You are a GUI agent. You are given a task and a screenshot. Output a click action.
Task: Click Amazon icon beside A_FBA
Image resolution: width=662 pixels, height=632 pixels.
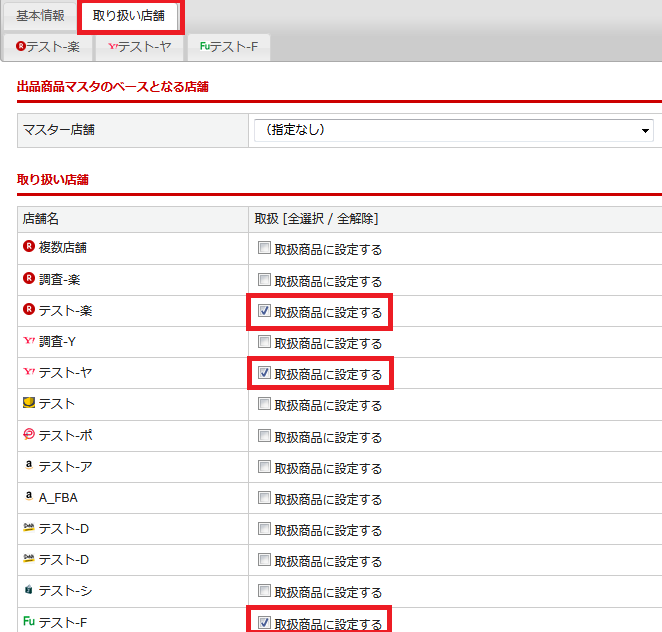click(29, 496)
